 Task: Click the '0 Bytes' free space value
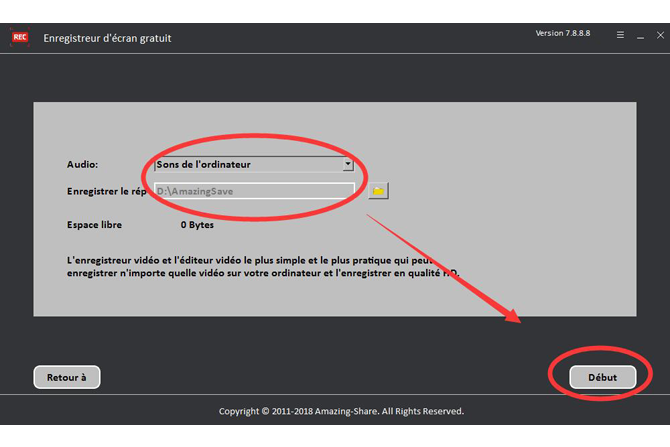[x=197, y=225]
